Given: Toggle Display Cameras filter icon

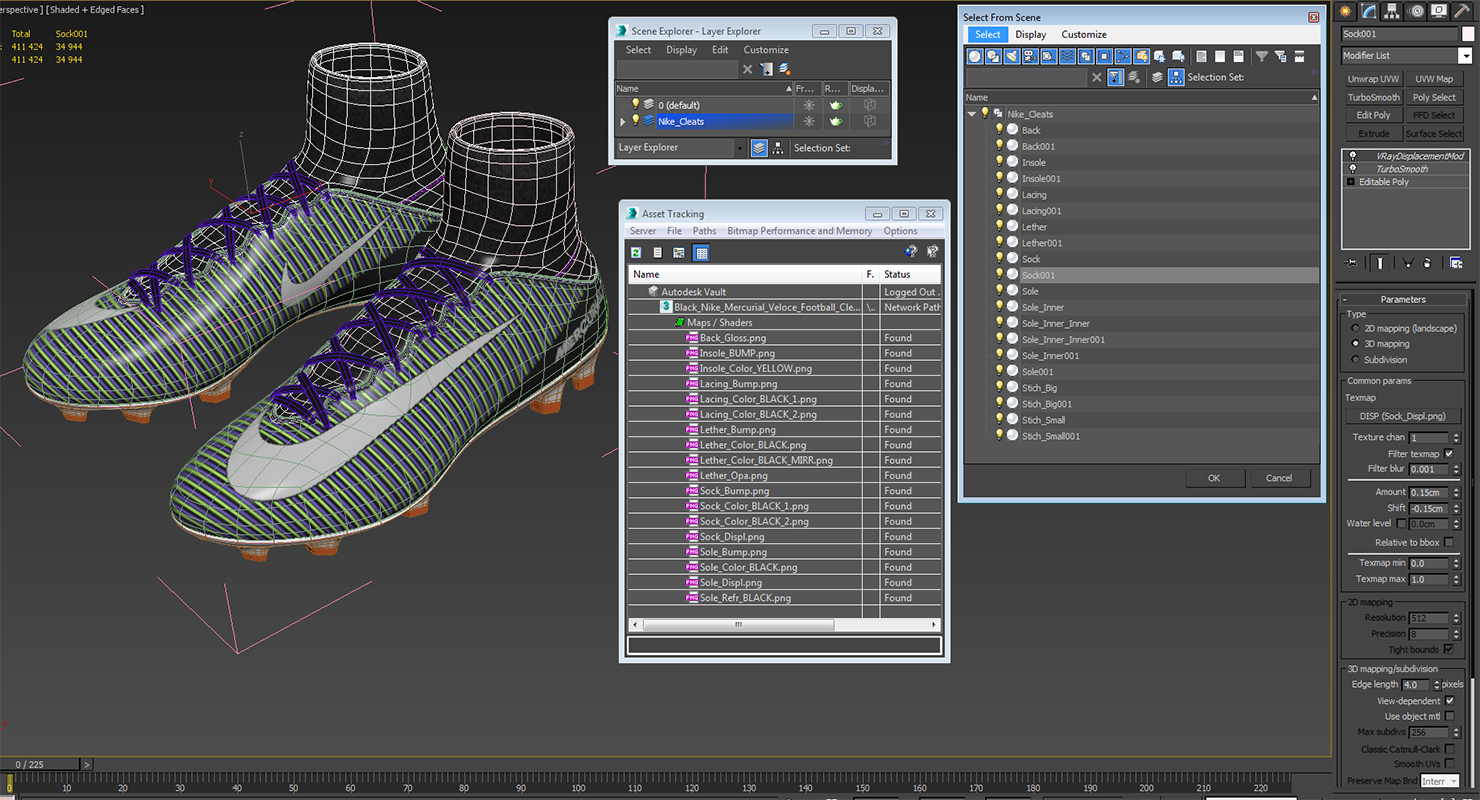Looking at the screenshot, I should [x=1030, y=56].
